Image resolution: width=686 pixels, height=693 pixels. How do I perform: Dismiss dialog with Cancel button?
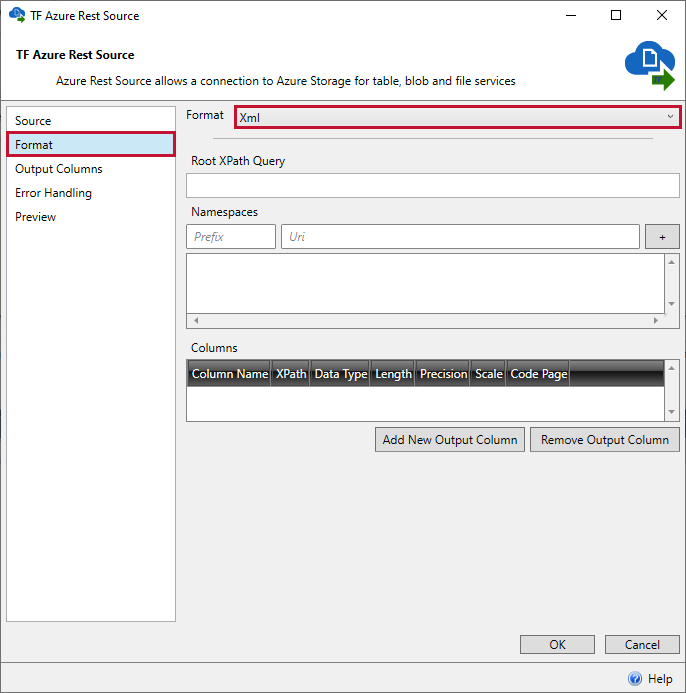point(642,644)
